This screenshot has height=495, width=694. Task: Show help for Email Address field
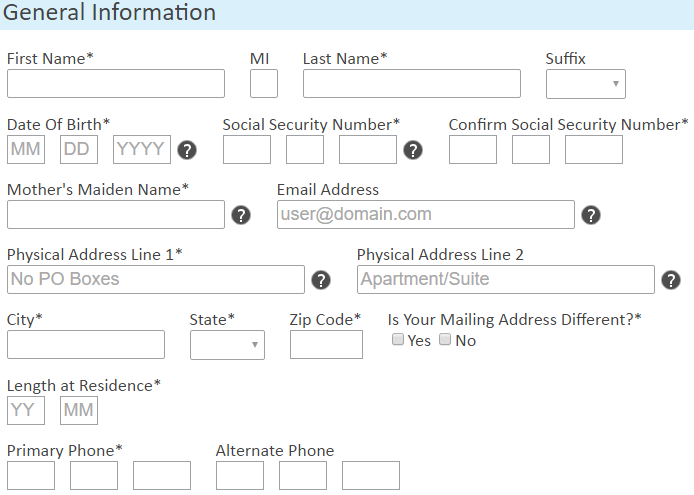[591, 215]
